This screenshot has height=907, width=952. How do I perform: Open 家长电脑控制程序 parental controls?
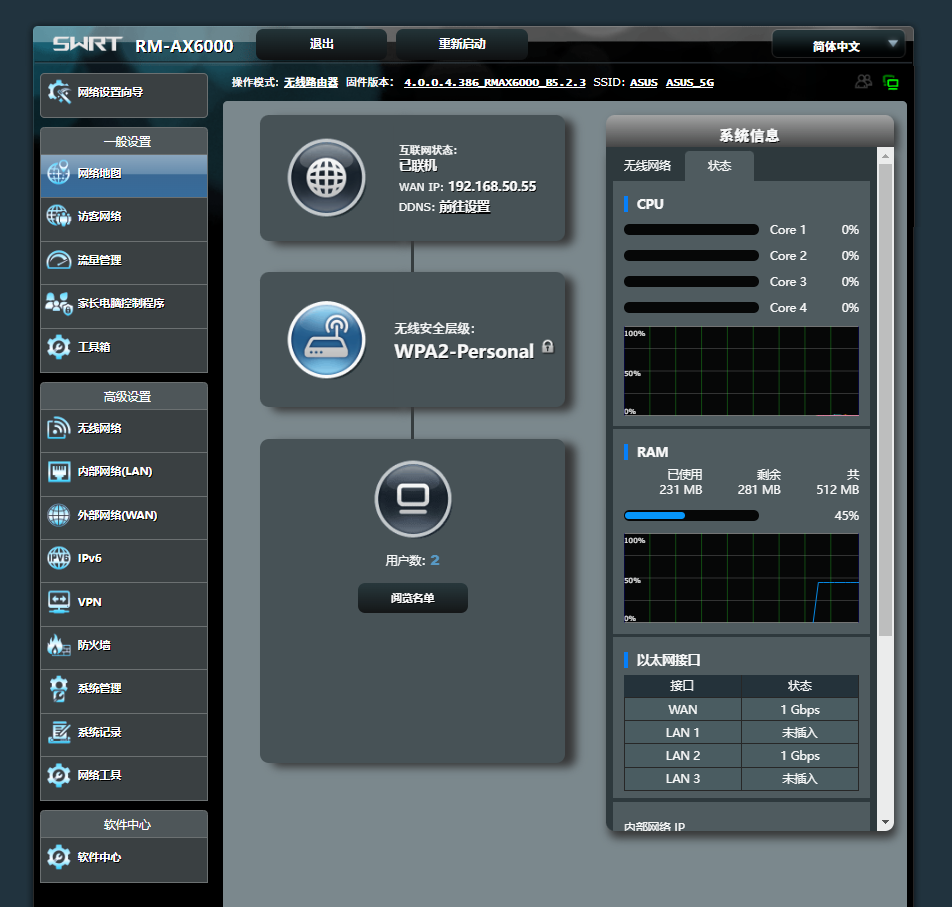pos(124,303)
